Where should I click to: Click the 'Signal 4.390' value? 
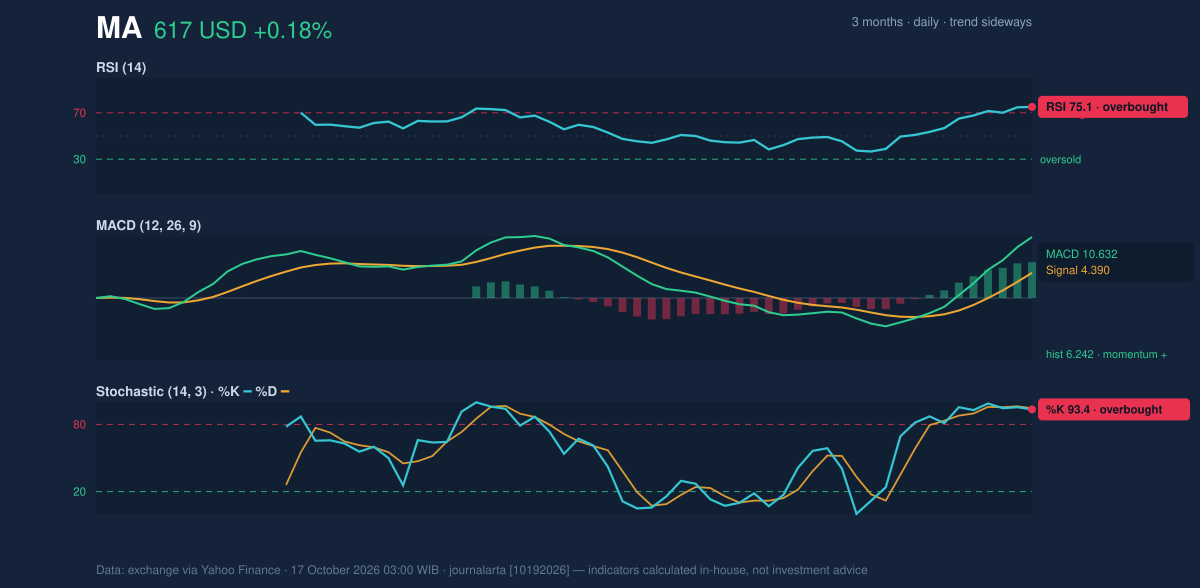click(x=1078, y=270)
